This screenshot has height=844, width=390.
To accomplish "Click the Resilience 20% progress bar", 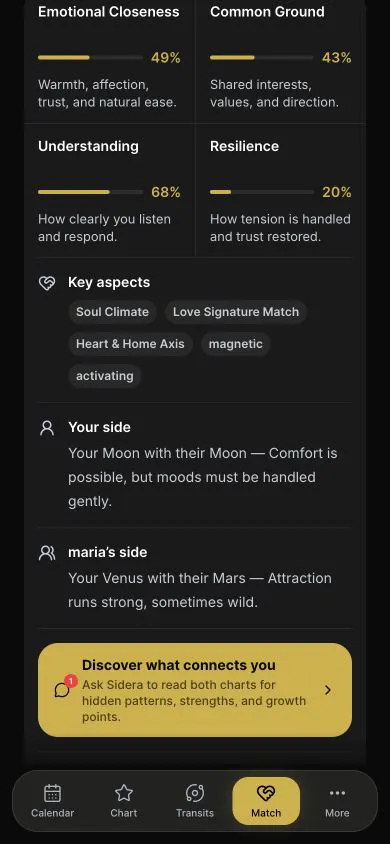I will pyautogui.click(x=262, y=192).
